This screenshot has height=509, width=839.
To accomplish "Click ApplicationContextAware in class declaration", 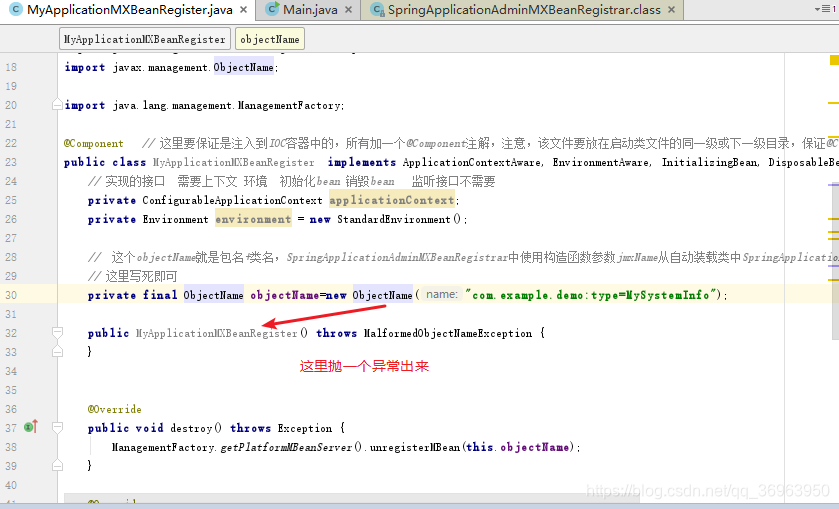I will (x=471, y=162).
